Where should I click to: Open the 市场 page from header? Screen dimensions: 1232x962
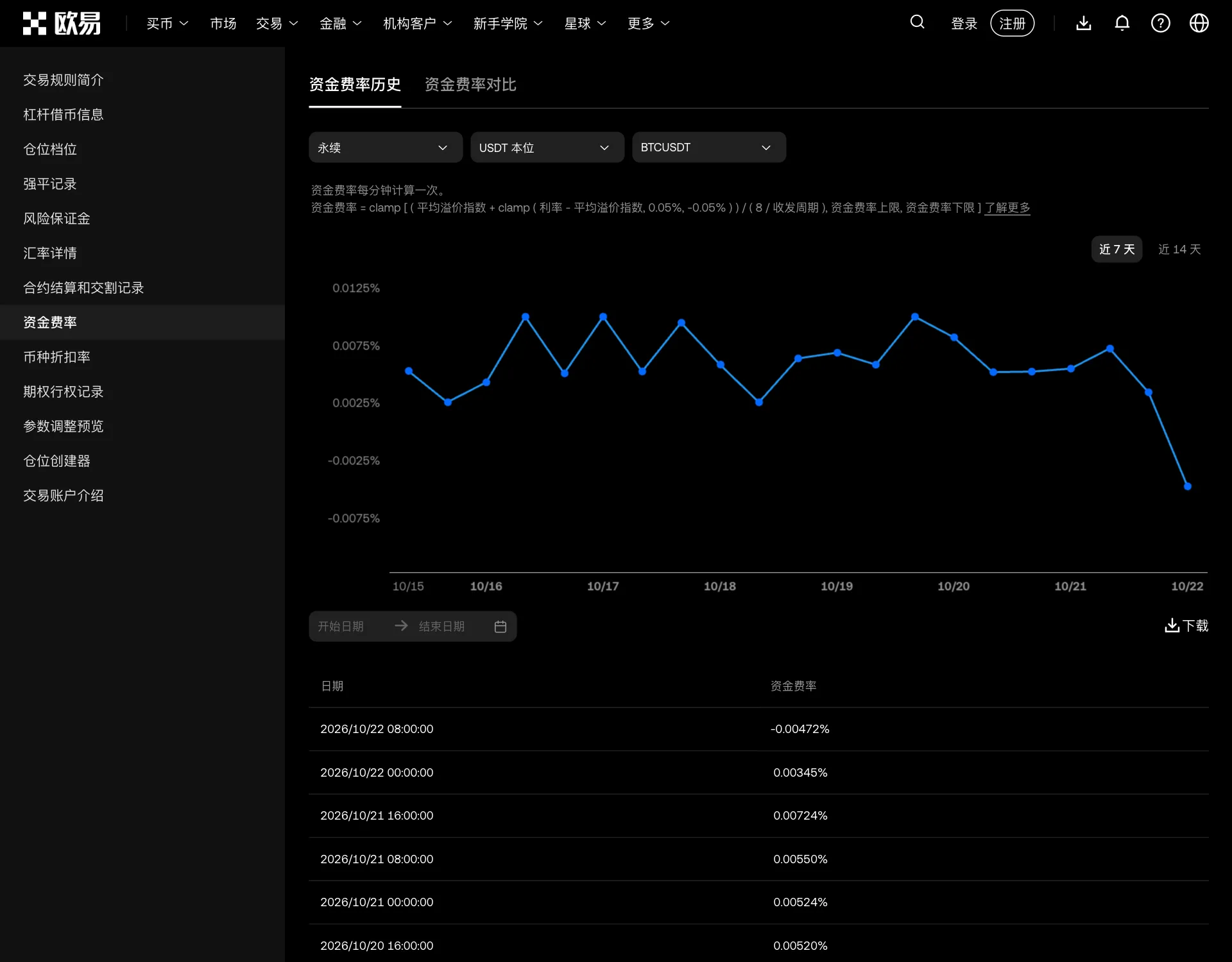point(223,24)
